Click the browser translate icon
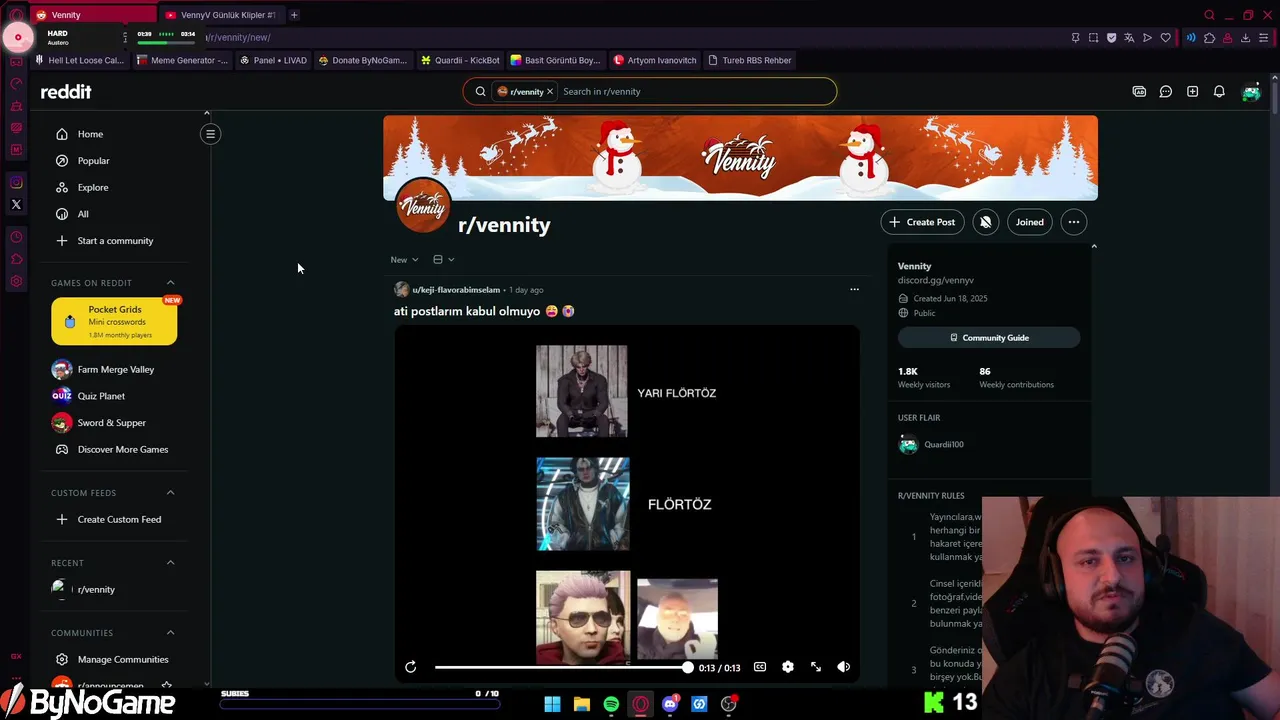This screenshot has height=720, width=1280. pos(1129,38)
